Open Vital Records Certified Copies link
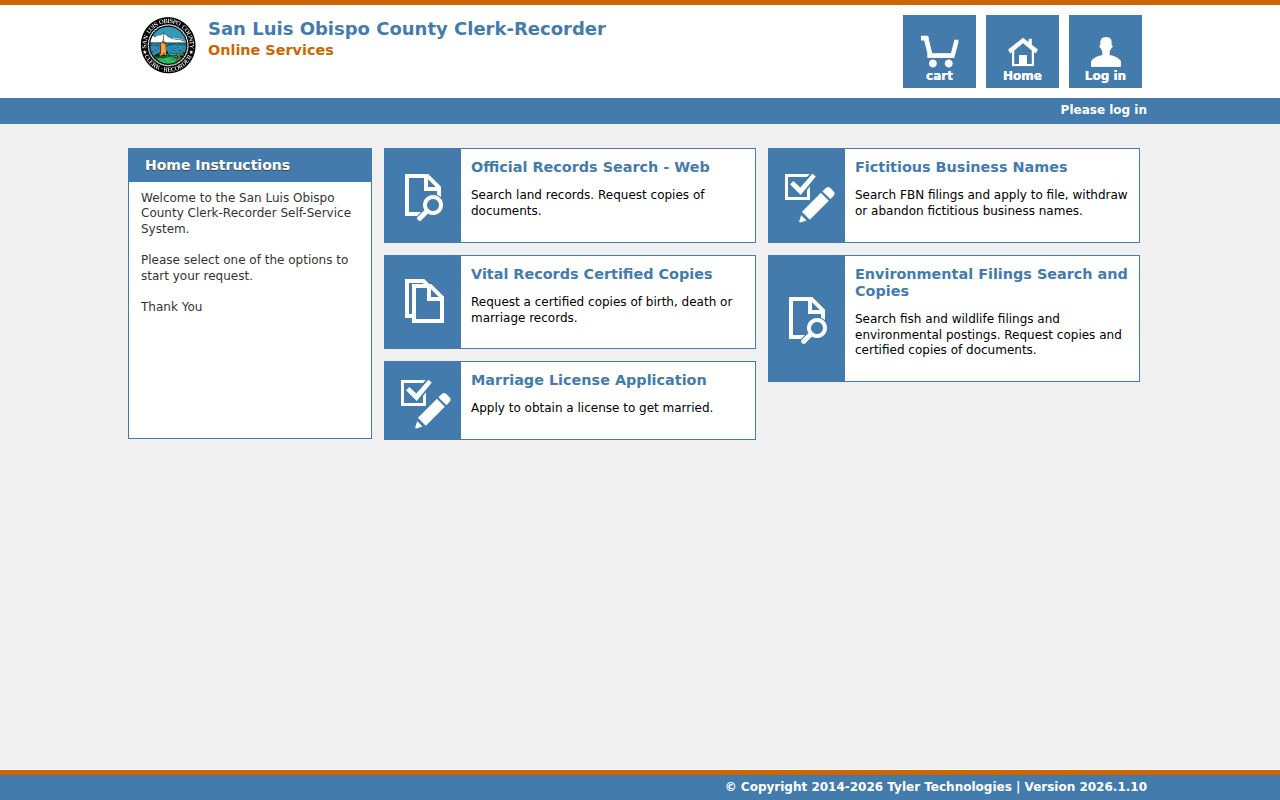1280x800 pixels. point(592,274)
